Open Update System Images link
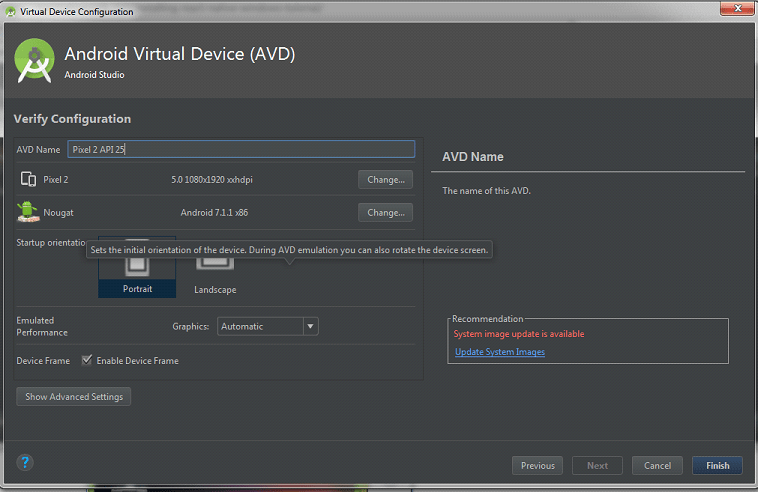This screenshot has width=758, height=492. click(x=499, y=352)
